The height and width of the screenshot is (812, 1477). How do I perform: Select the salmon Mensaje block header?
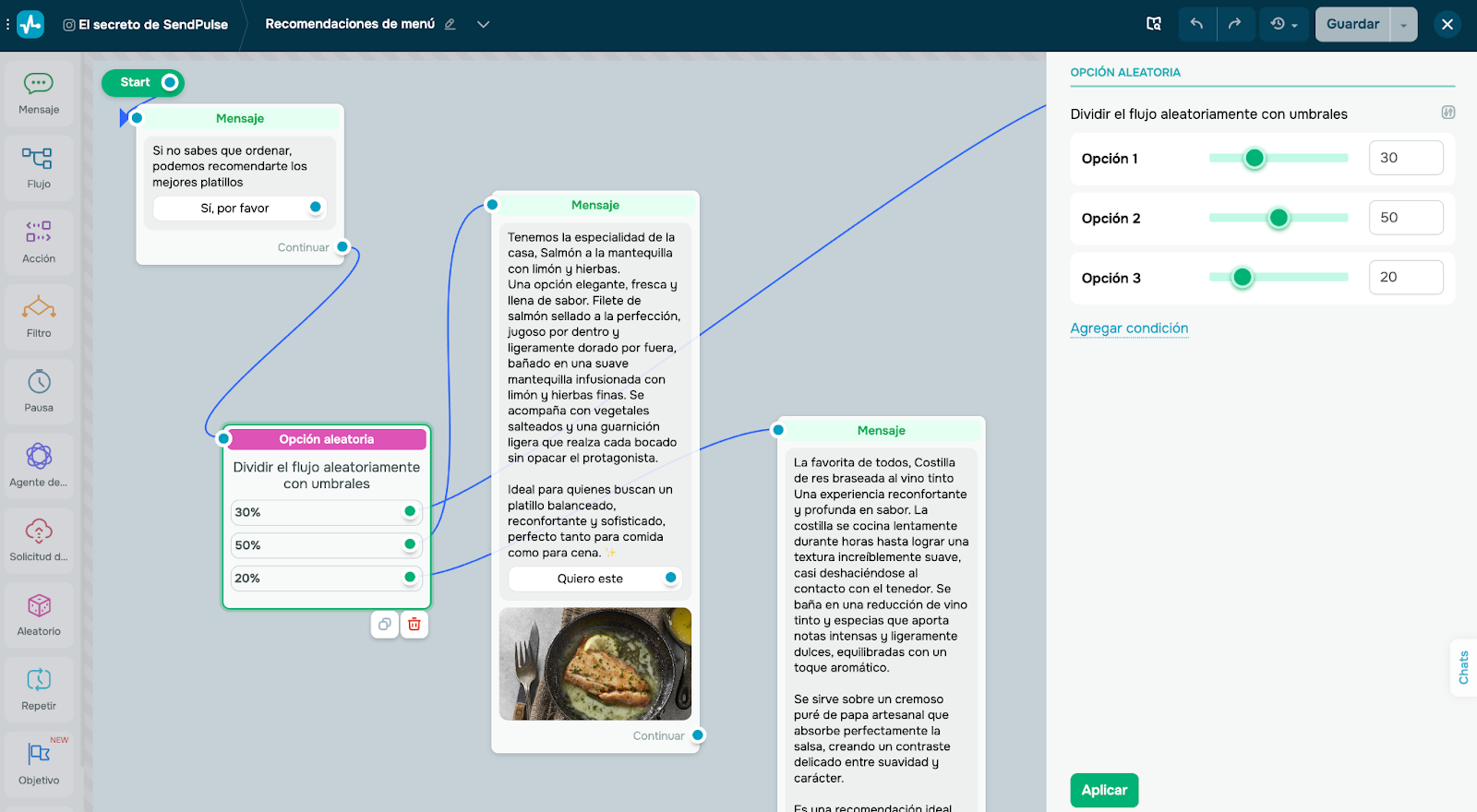(595, 205)
